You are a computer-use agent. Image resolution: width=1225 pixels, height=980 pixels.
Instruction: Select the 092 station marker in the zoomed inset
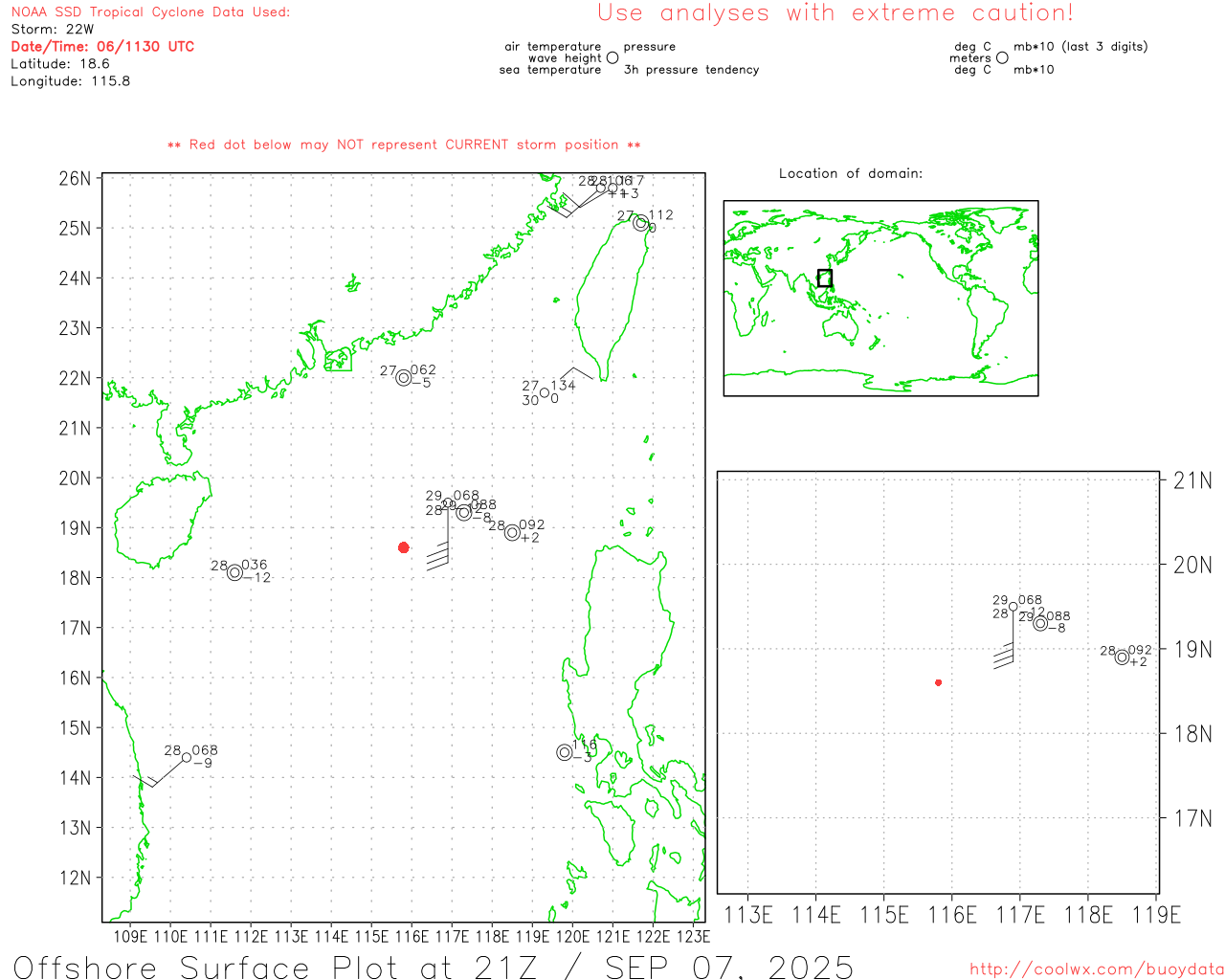1122,657
